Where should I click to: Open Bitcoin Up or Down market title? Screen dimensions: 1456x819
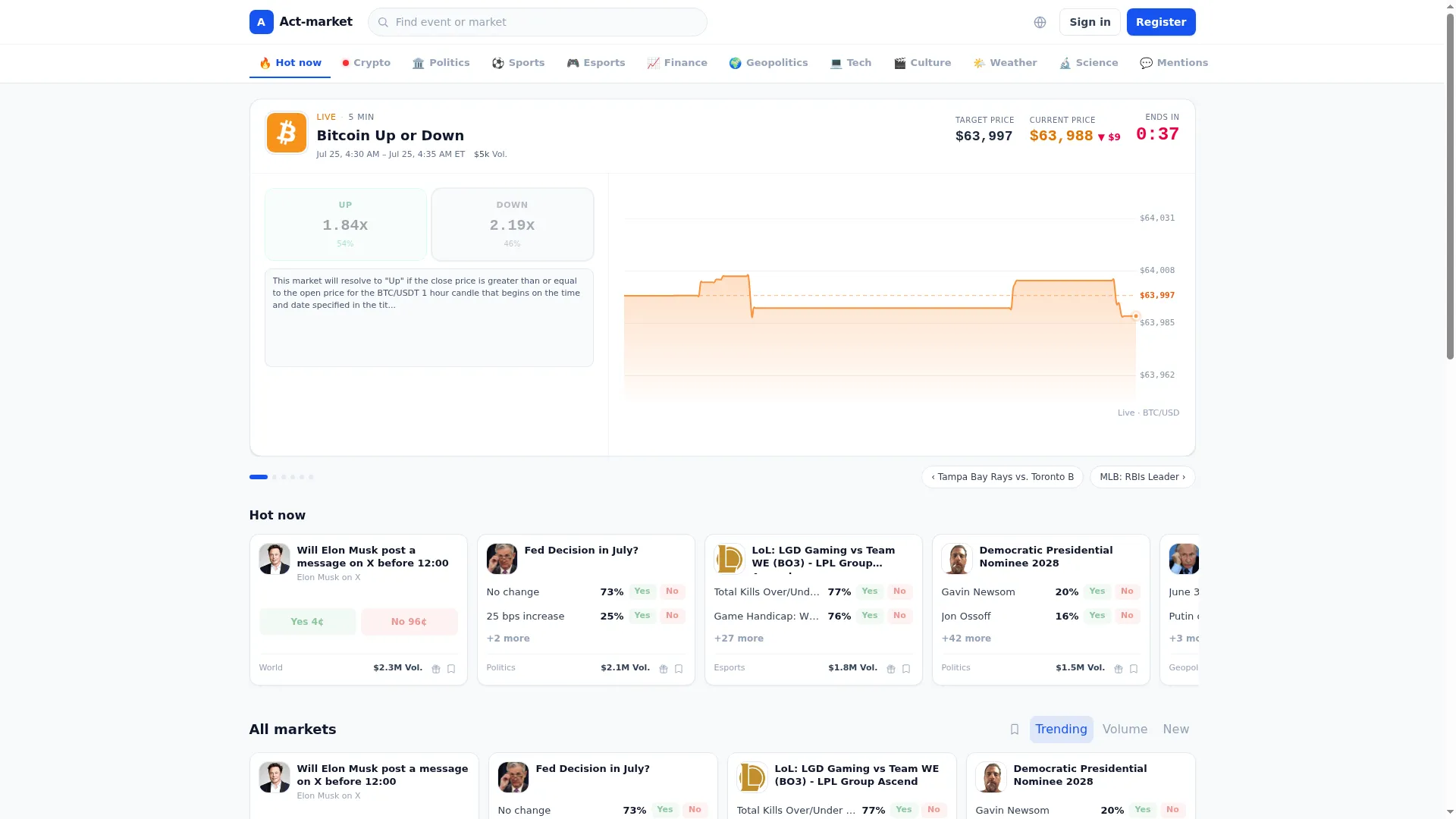click(x=390, y=136)
